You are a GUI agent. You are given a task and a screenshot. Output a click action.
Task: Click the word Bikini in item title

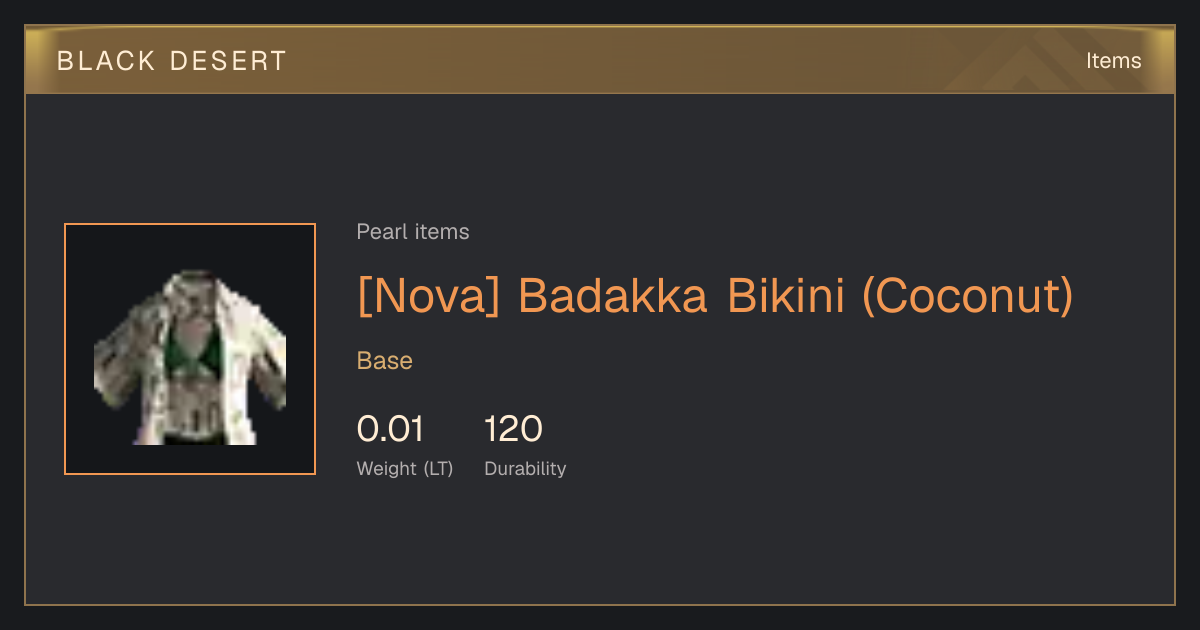[x=786, y=296]
